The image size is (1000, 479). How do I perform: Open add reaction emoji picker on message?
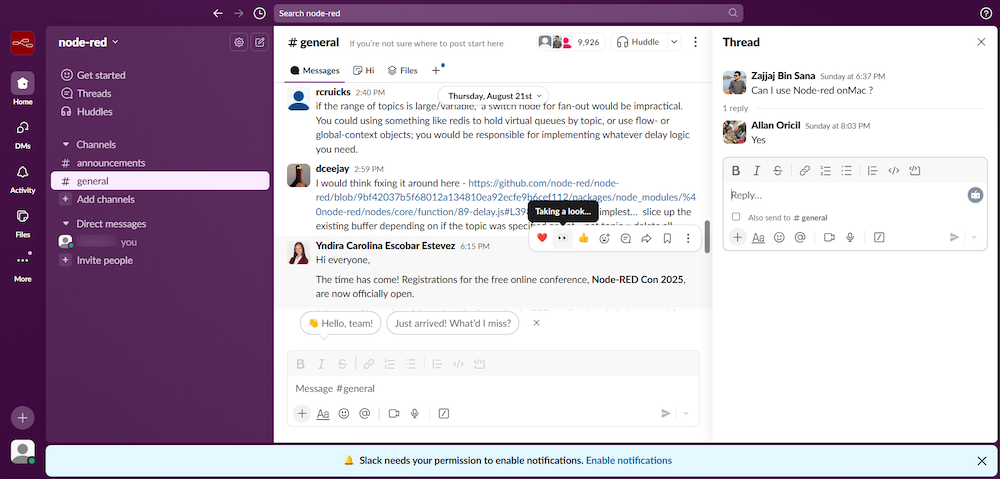pyautogui.click(x=605, y=238)
